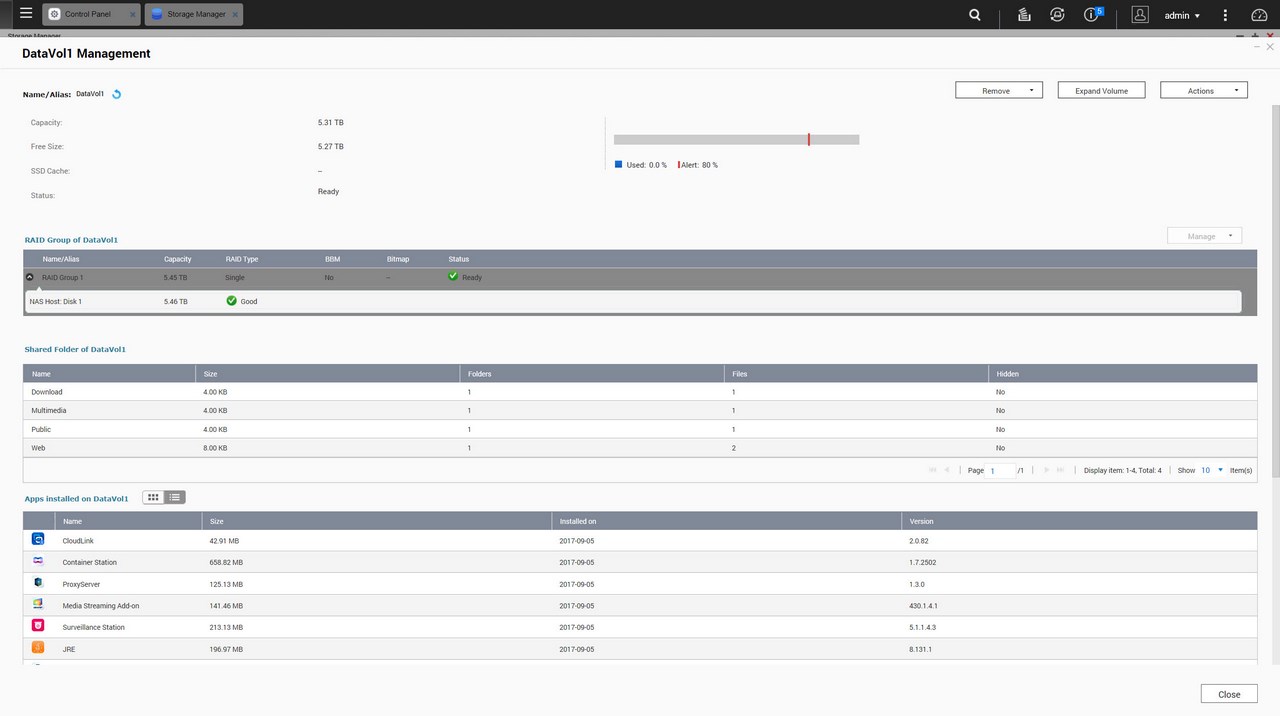The height and width of the screenshot is (716, 1280).
Task: Open background tasks stack icon
Action: click(x=1024, y=15)
